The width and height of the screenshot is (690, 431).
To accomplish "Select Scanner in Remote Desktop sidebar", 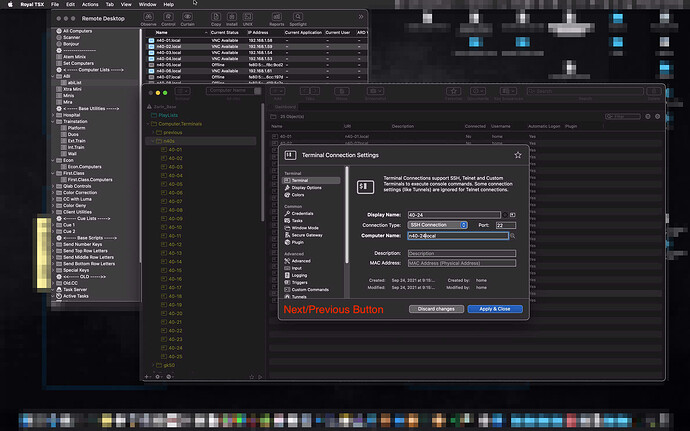I will (71, 38).
